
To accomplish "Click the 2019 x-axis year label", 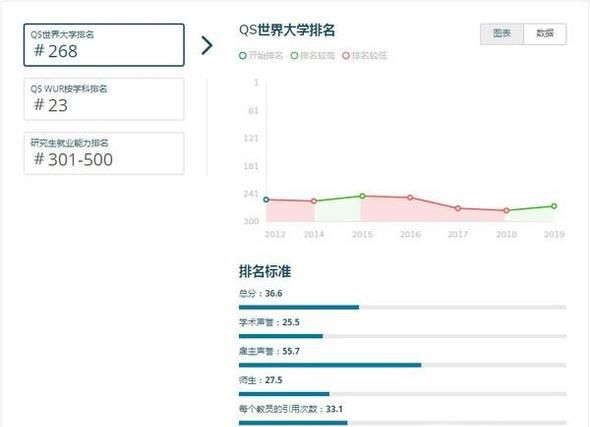I will 554,234.
